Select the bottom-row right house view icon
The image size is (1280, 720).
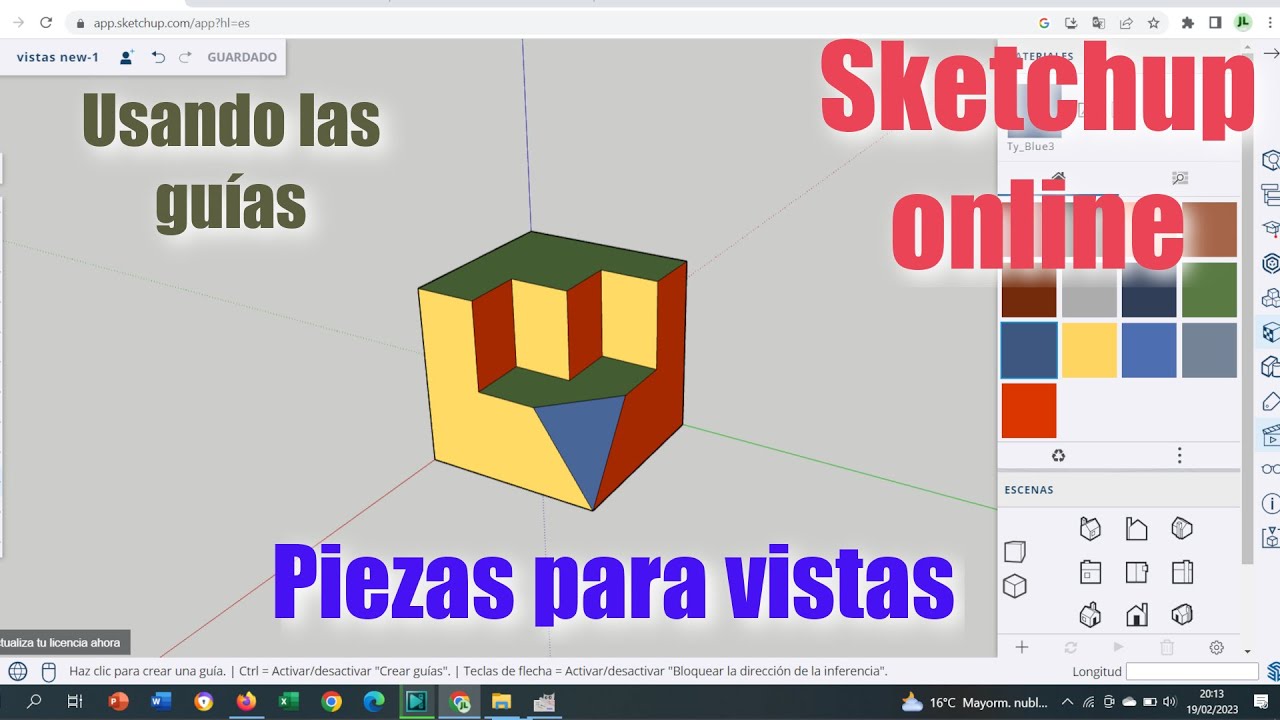point(1182,614)
